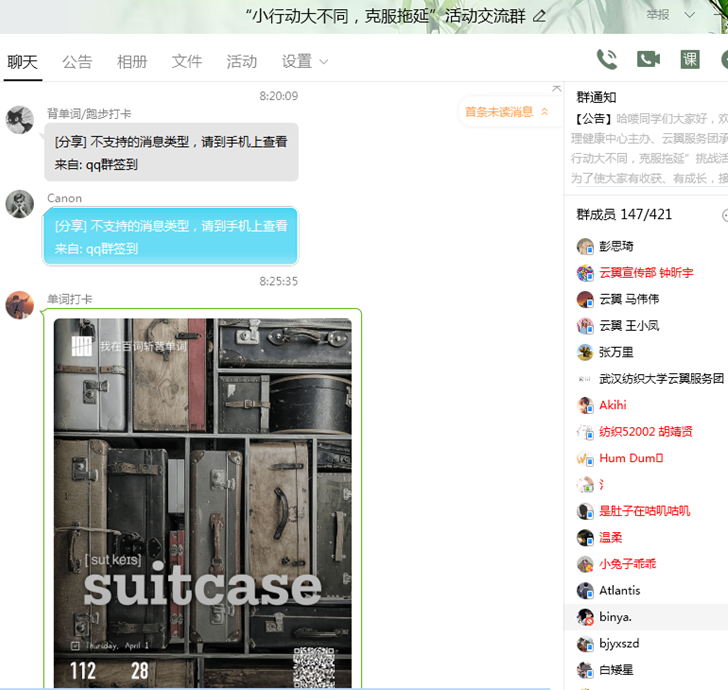
Task: Select member Atlantis in member list
Action: pyautogui.click(x=619, y=590)
